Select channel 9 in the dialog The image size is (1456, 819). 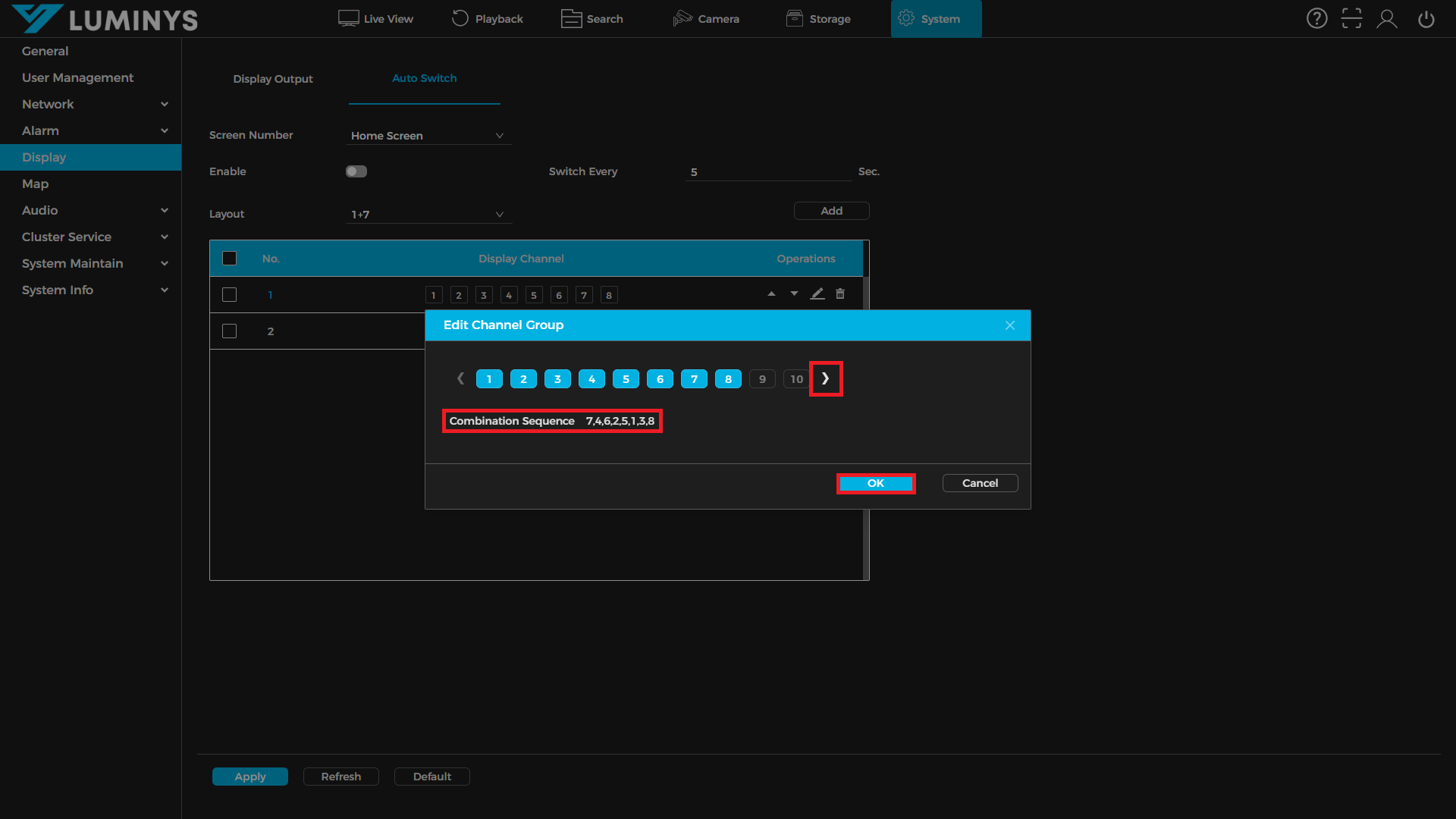pos(762,379)
